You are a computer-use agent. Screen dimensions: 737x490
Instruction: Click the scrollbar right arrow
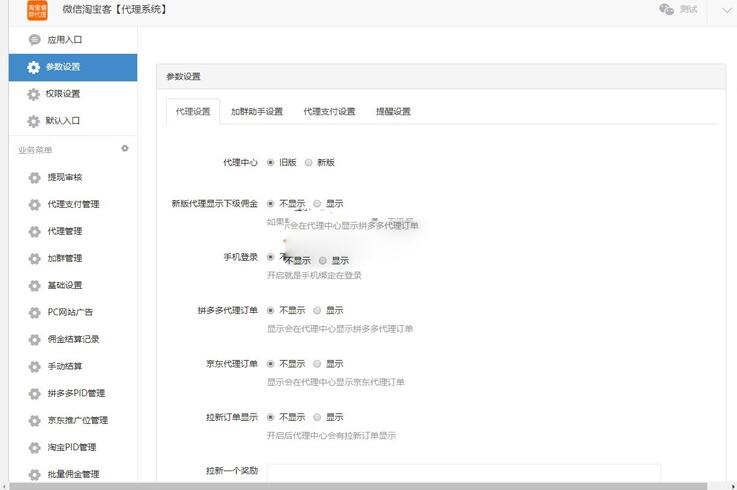[733, 486]
